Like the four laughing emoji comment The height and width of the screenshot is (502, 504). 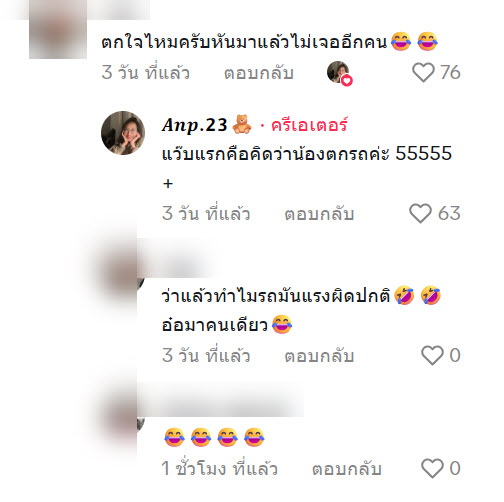click(x=432, y=468)
